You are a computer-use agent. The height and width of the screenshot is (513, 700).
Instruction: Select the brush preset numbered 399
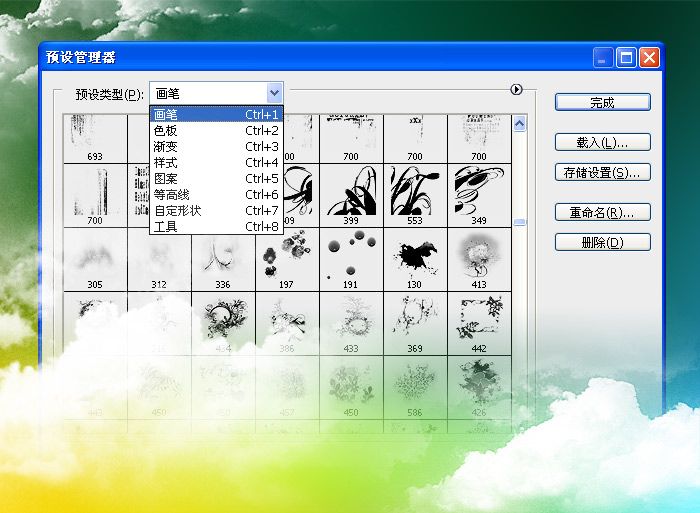351,190
